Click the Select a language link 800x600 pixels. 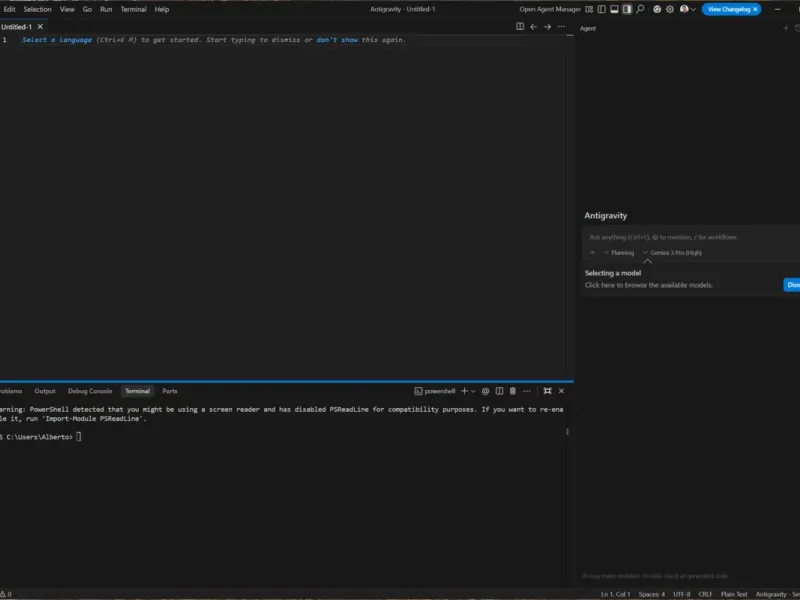pos(57,40)
